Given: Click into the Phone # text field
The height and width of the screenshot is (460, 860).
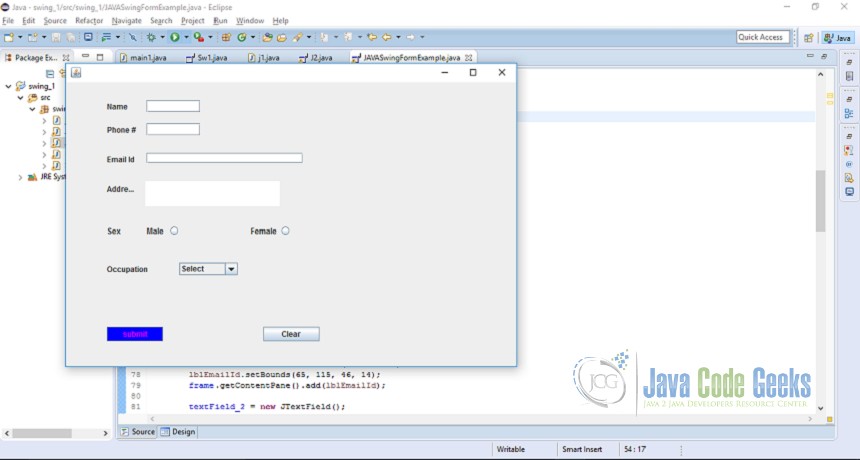Looking at the screenshot, I should click(x=173, y=129).
